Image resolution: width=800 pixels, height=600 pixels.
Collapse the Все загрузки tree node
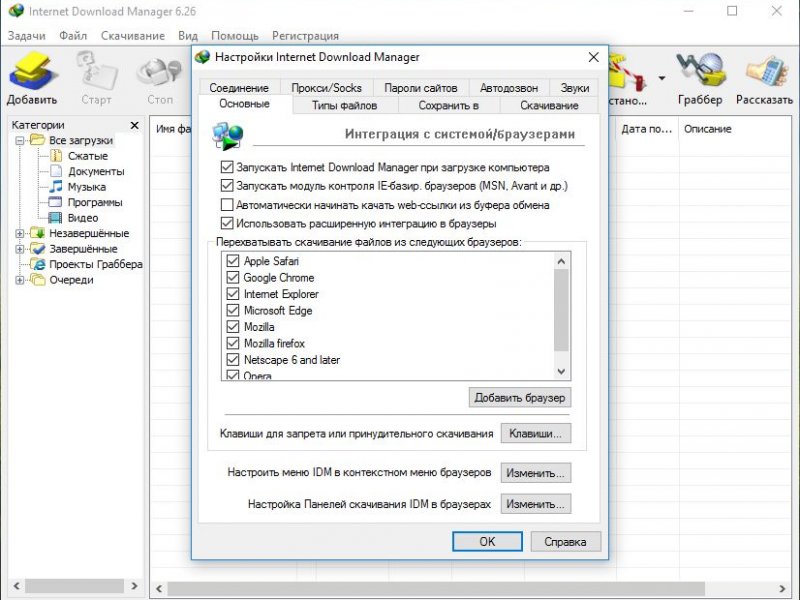point(20,140)
